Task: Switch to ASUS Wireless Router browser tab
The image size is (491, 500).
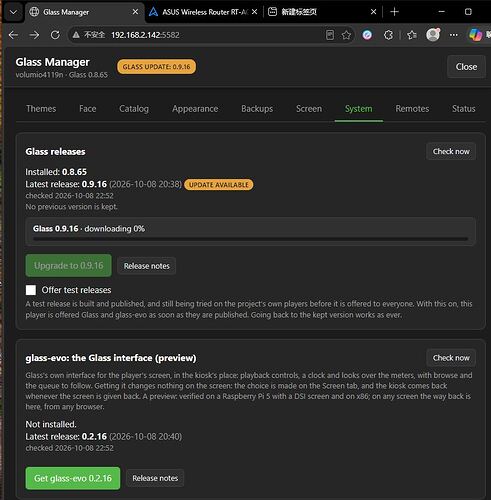Action: pyautogui.click(x=203, y=12)
